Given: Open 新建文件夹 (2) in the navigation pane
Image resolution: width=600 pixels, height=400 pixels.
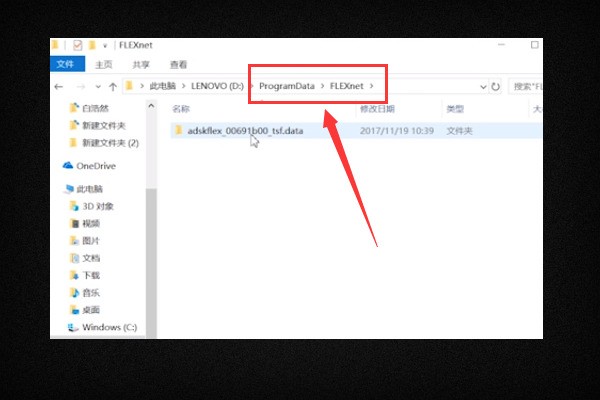Looking at the screenshot, I should (111, 143).
